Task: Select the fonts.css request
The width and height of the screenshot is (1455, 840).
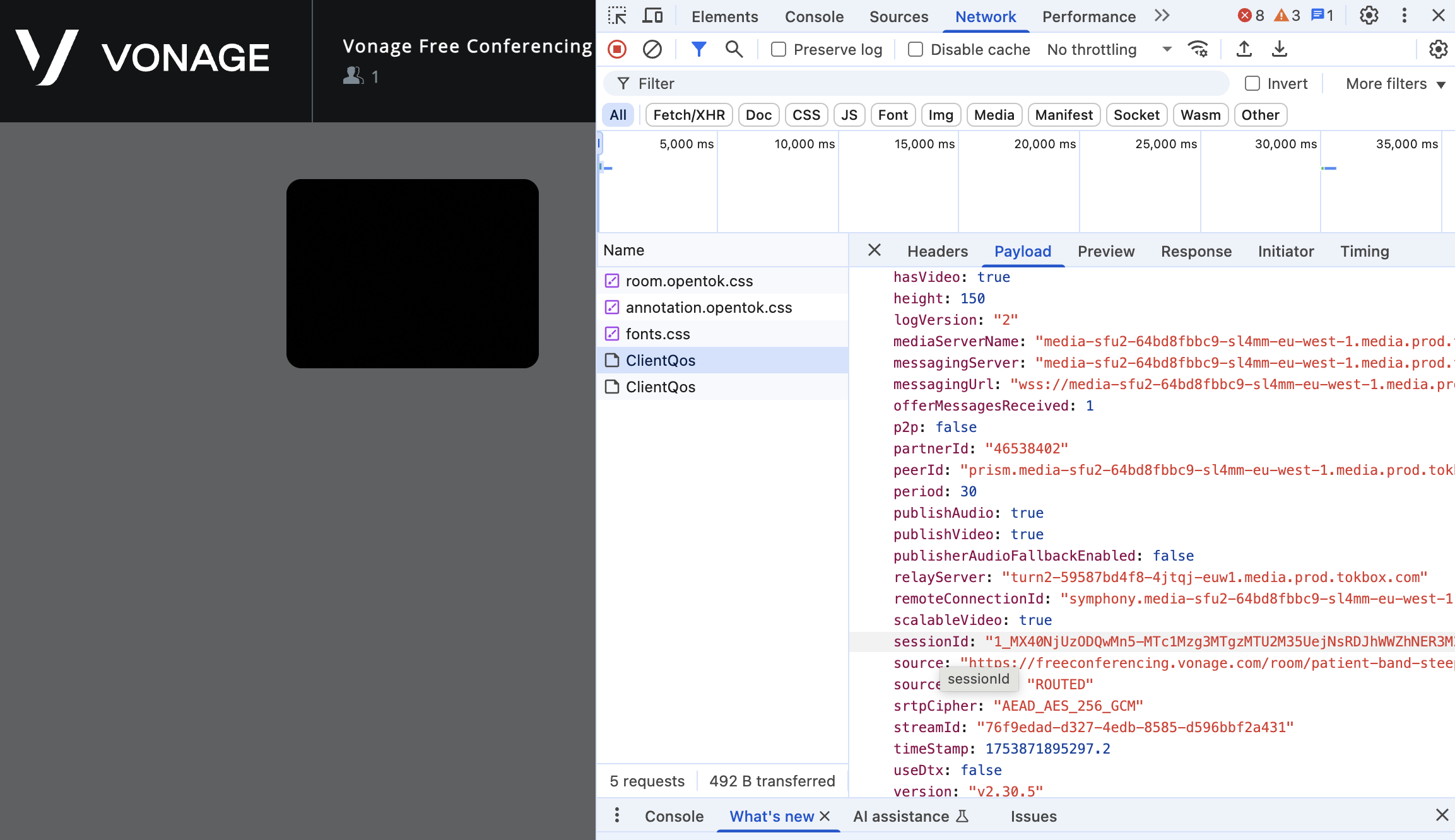Action: pyautogui.click(x=722, y=334)
